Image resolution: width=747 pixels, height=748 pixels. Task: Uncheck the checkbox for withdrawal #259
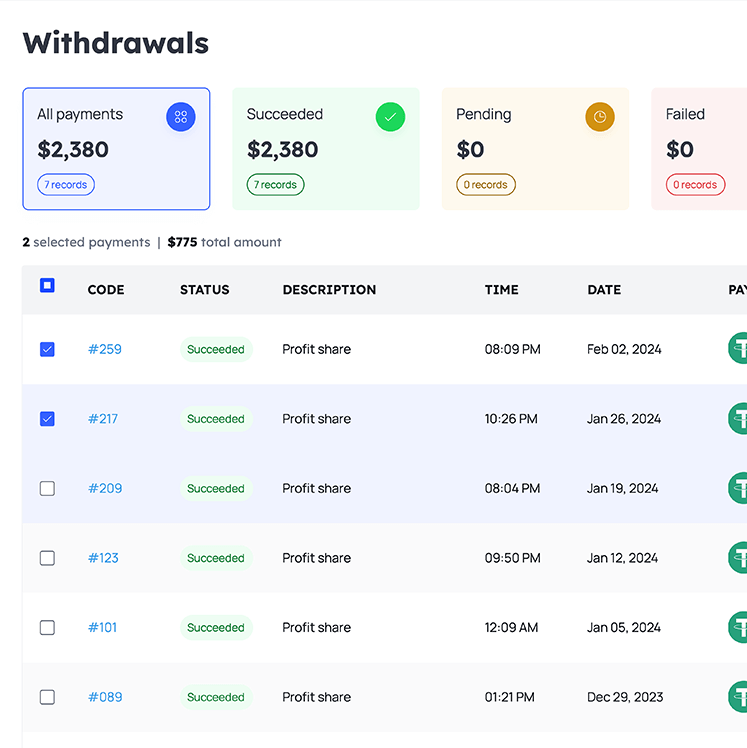[47, 349]
